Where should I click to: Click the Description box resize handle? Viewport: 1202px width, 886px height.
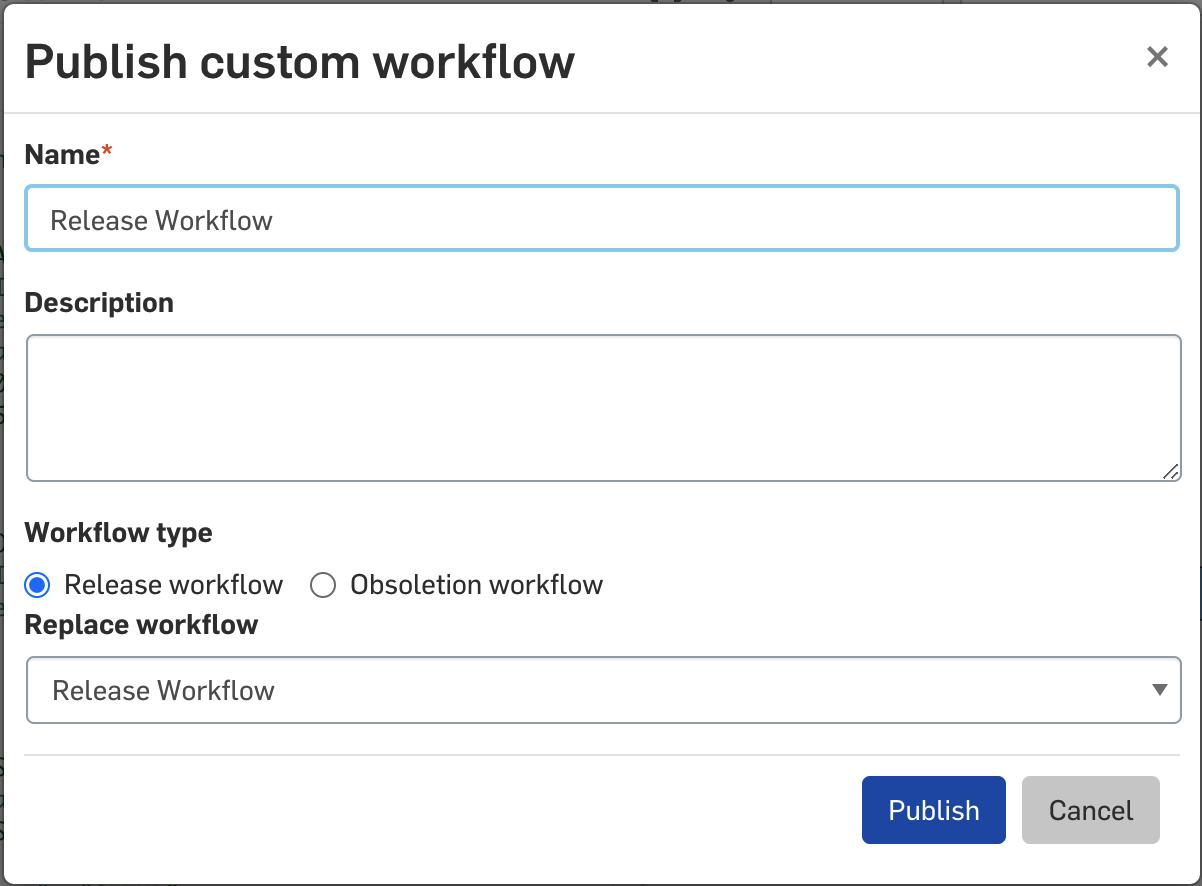point(1170,472)
